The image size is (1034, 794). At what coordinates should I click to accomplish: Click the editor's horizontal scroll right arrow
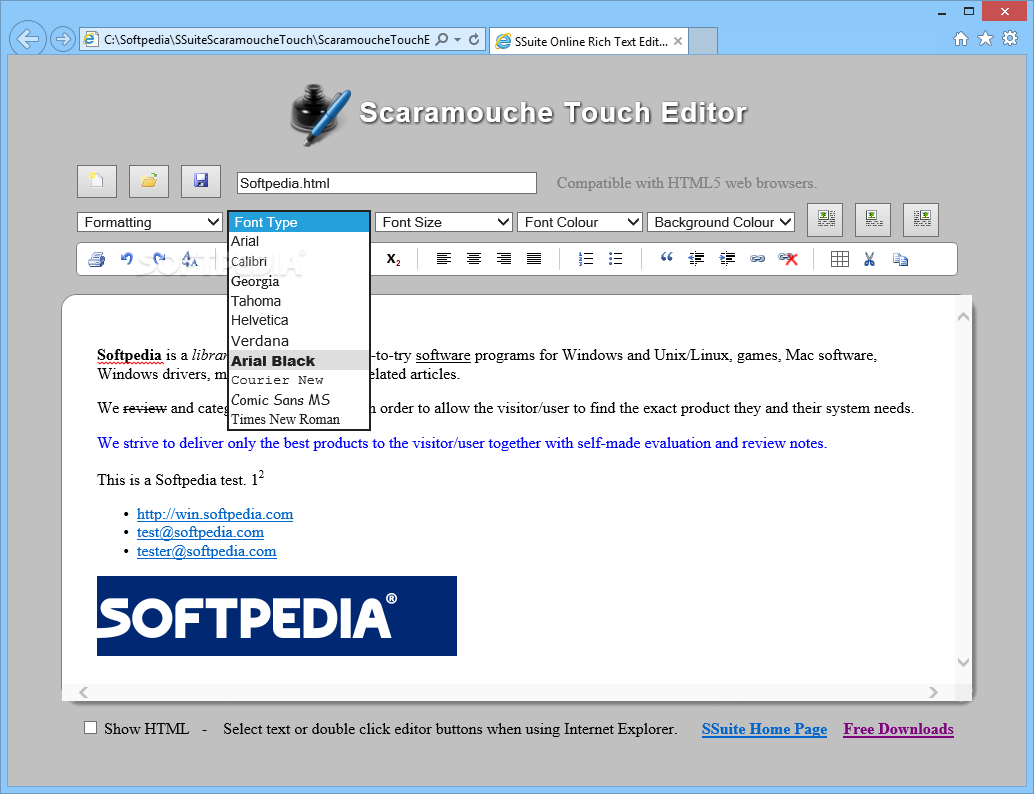[x=933, y=692]
